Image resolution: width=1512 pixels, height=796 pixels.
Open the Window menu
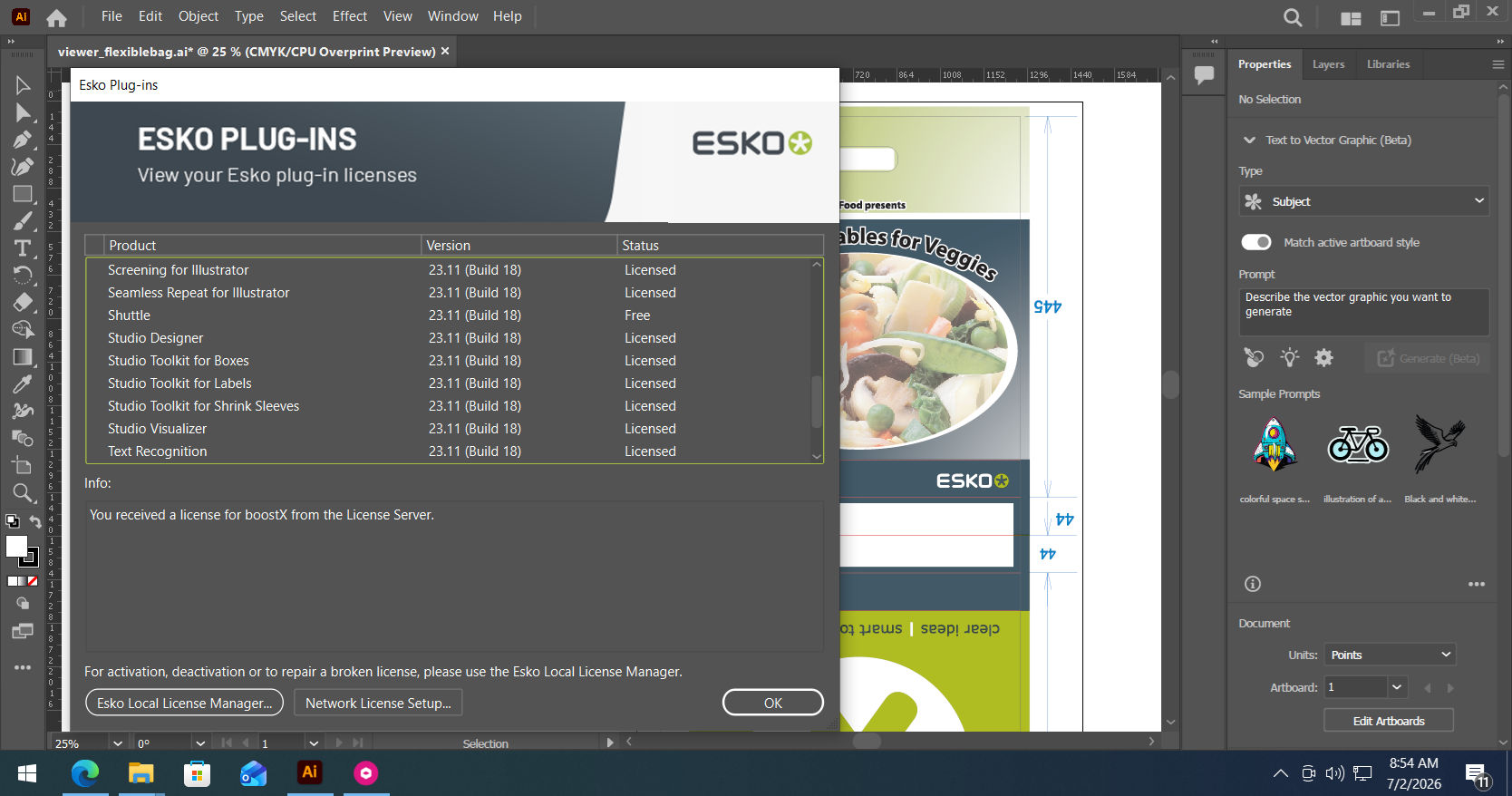(452, 16)
